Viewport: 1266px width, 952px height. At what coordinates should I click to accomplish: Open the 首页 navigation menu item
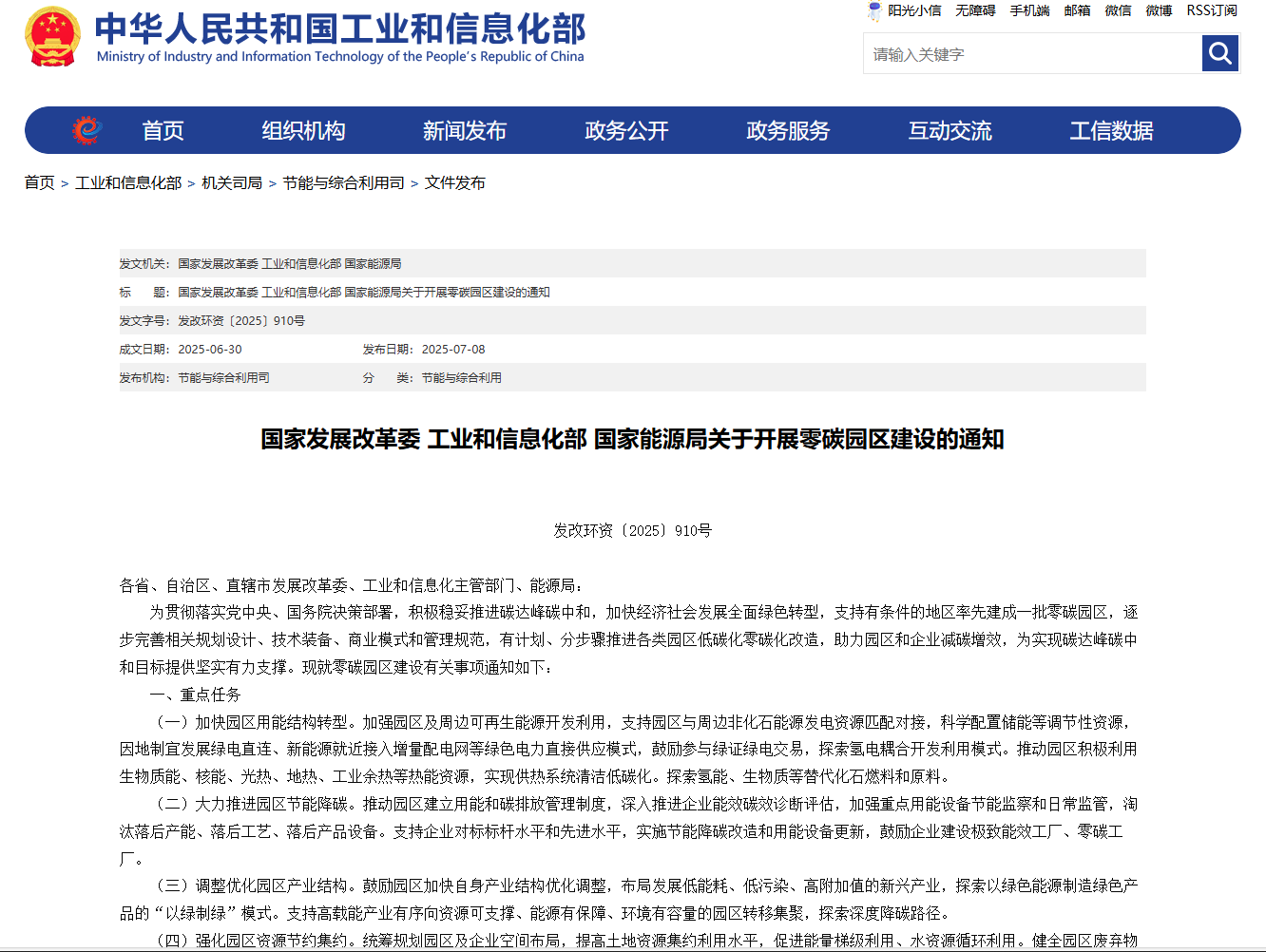click(163, 131)
